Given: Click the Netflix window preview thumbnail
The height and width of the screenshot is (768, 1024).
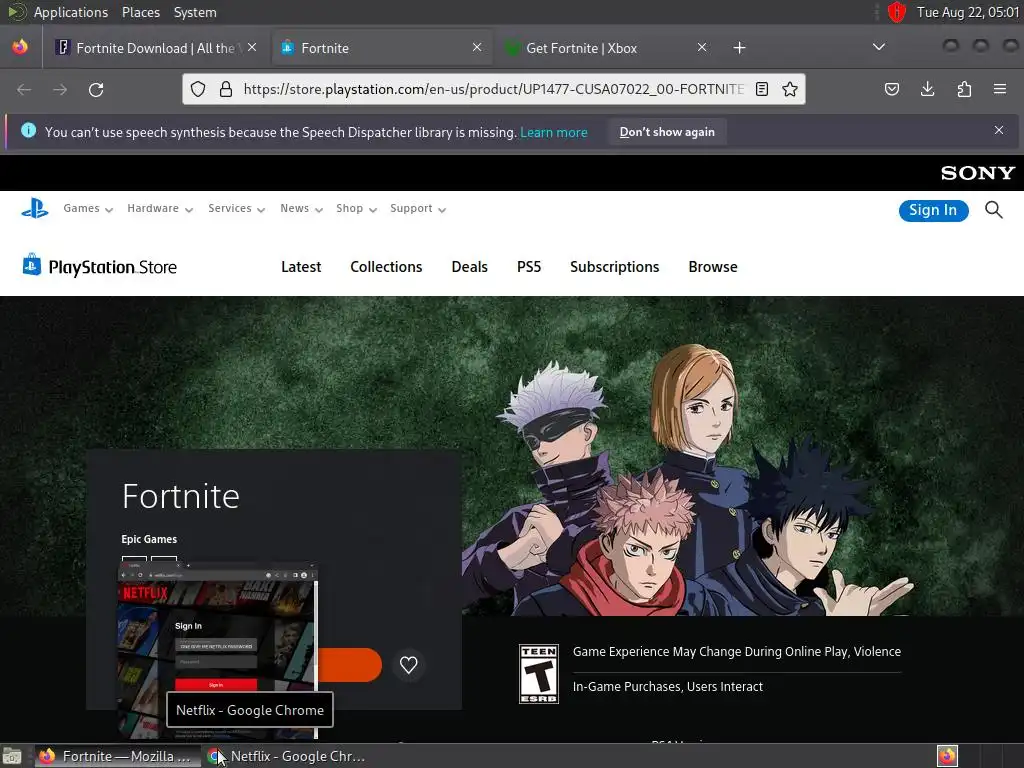Looking at the screenshot, I should click(x=217, y=650).
